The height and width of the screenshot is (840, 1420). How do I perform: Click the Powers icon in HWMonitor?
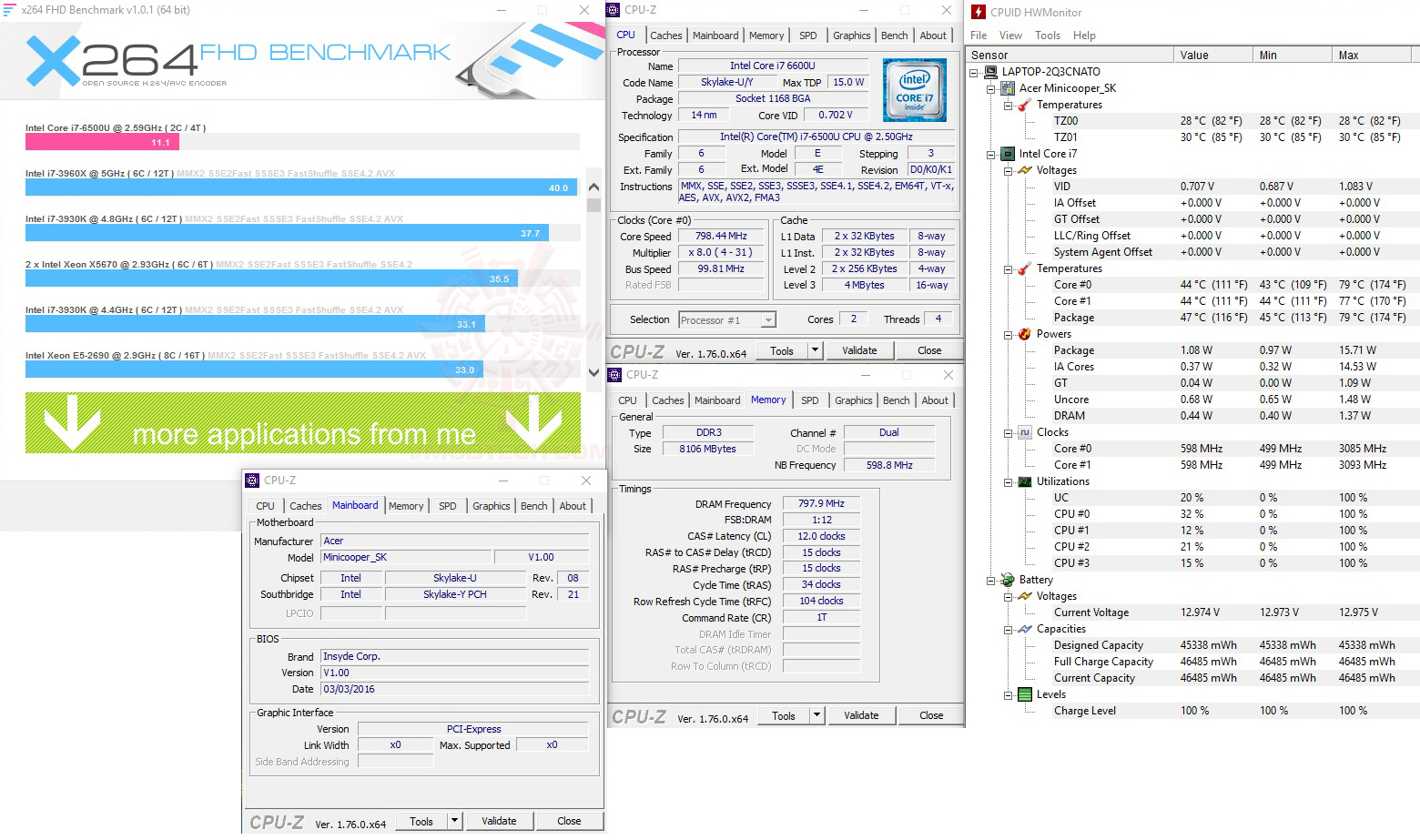(1025, 334)
